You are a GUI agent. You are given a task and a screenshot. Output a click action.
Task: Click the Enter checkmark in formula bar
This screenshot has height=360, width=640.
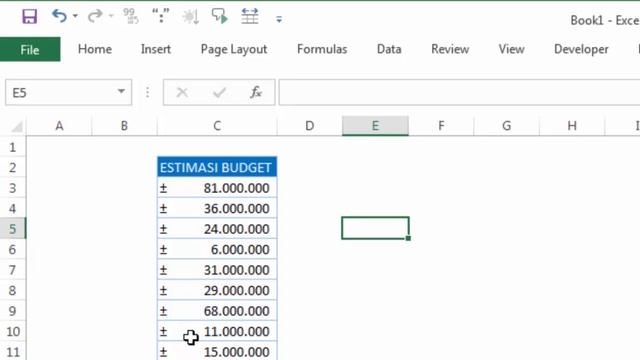(219, 93)
